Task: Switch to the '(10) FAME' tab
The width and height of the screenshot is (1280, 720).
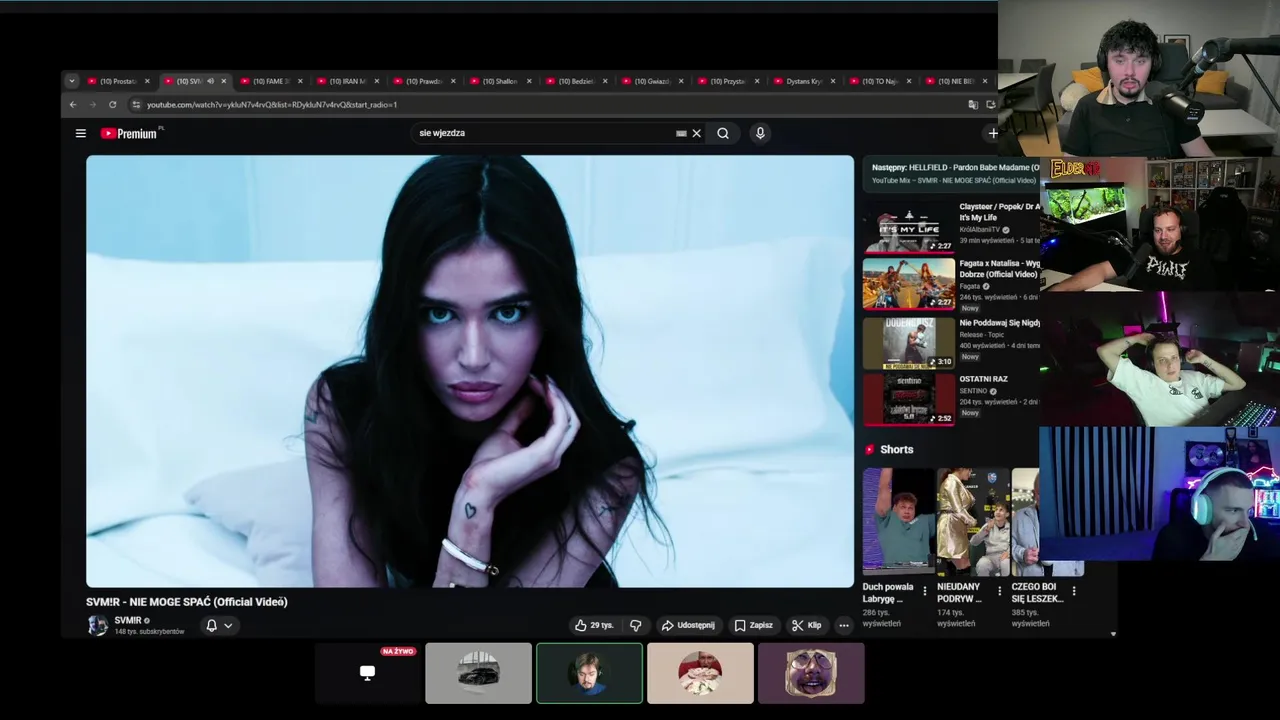Action: [270, 81]
